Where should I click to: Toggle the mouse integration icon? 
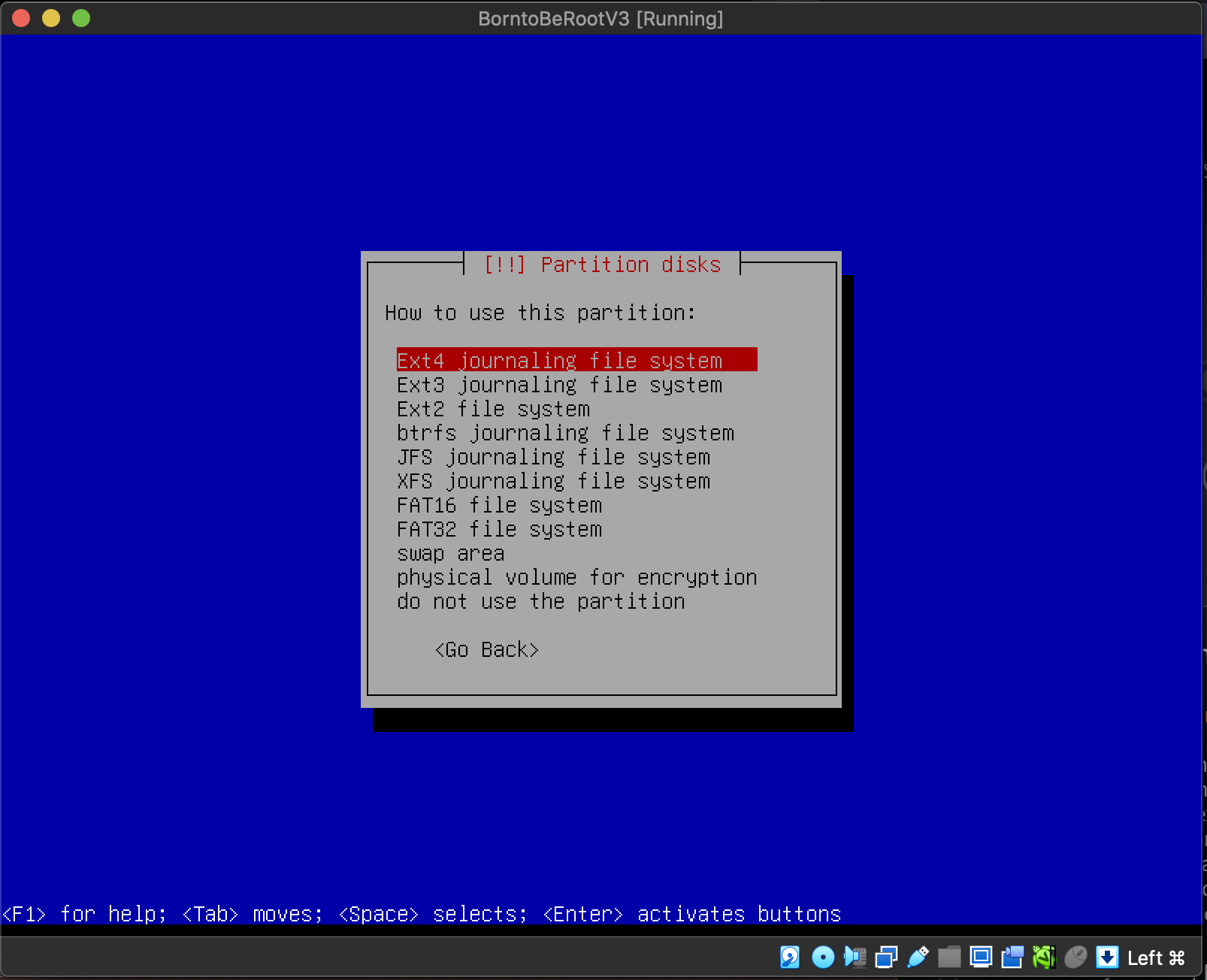[x=1075, y=957]
